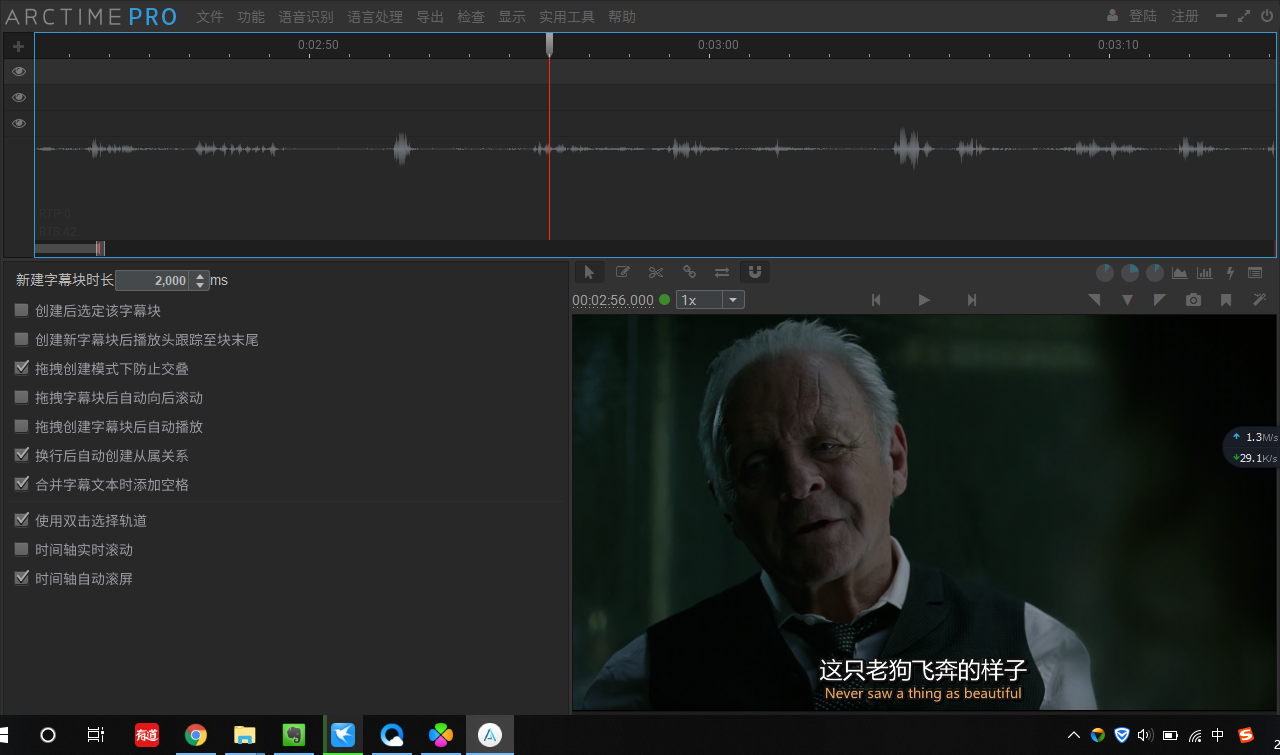Click the chain link tool icon
The width and height of the screenshot is (1280, 755).
689,272
